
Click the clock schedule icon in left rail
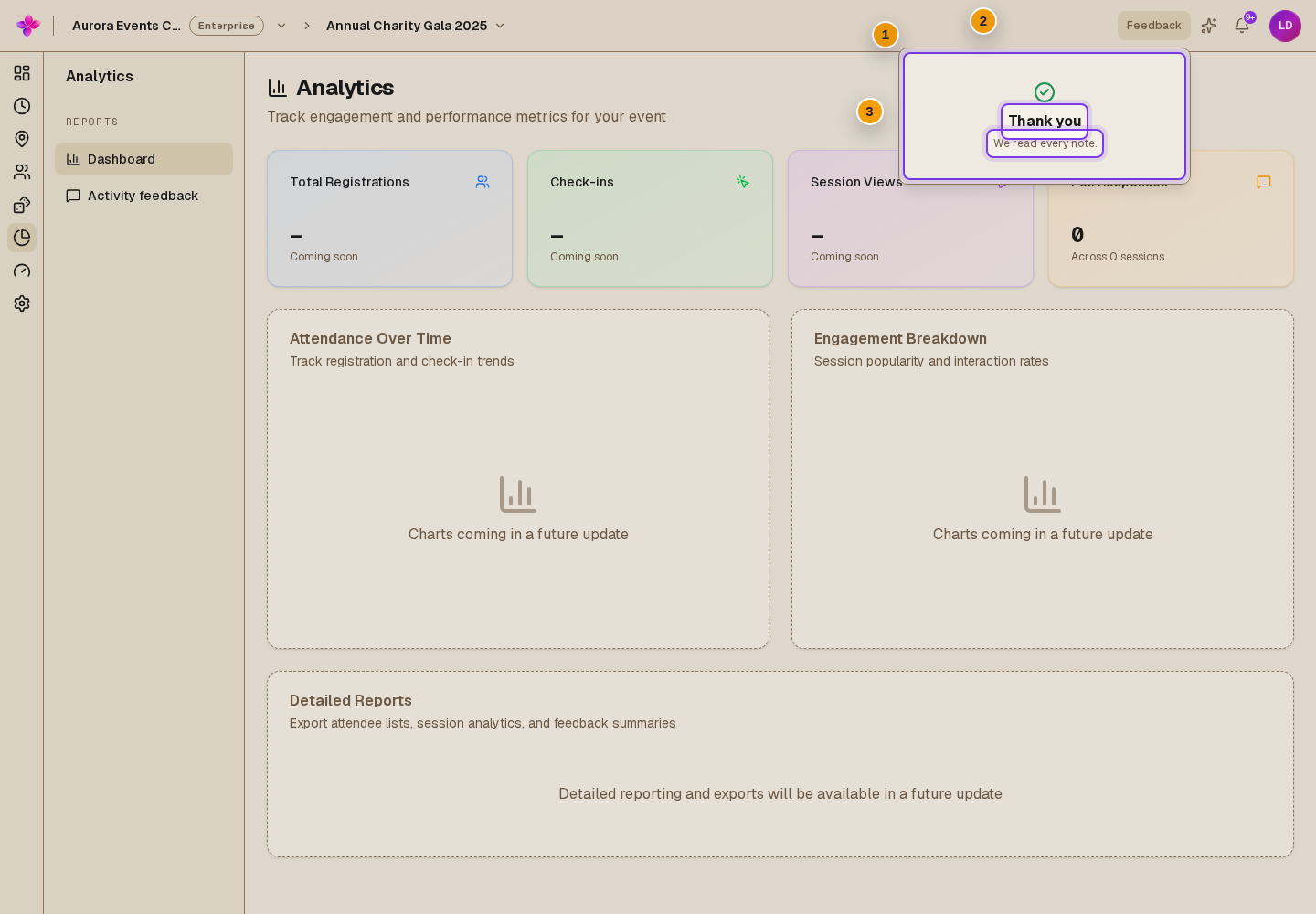22,106
